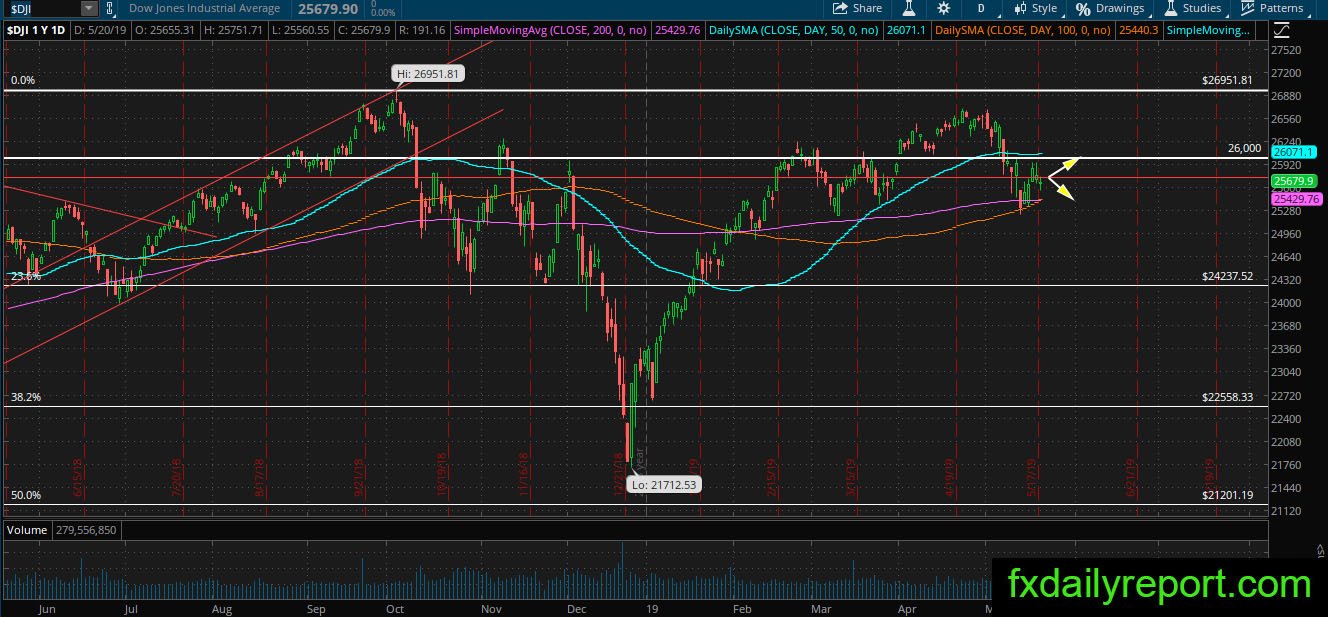Click the cyan 26071.1 price axis tag
Screen dimensions: 1328x617
pos(1295,152)
